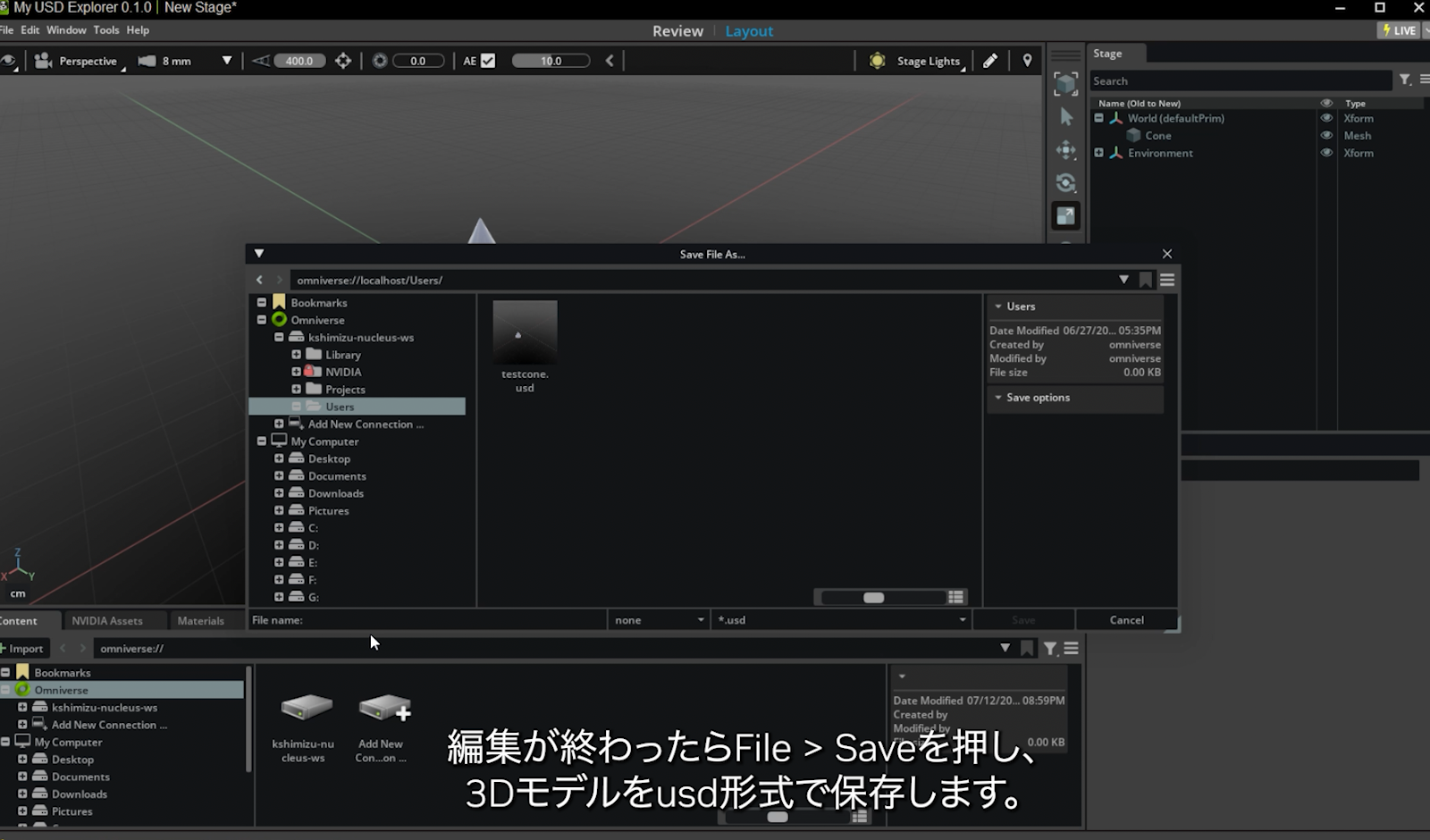Select the Move tool in viewport toolbar
Image resolution: width=1430 pixels, height=840 pixels.
pos(1065,150)
